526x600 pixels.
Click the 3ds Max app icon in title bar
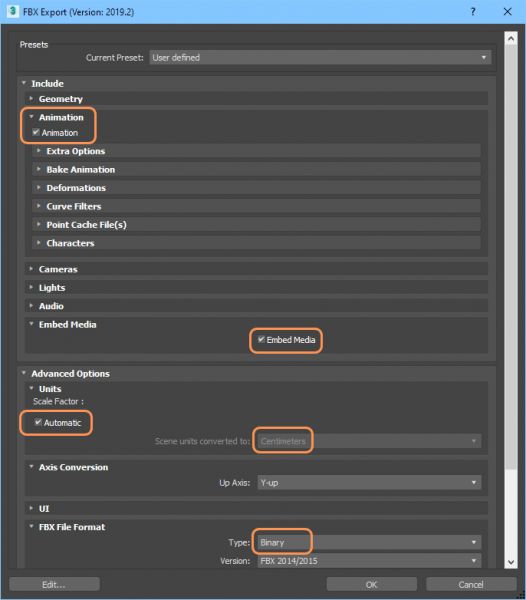coord(12,11)
